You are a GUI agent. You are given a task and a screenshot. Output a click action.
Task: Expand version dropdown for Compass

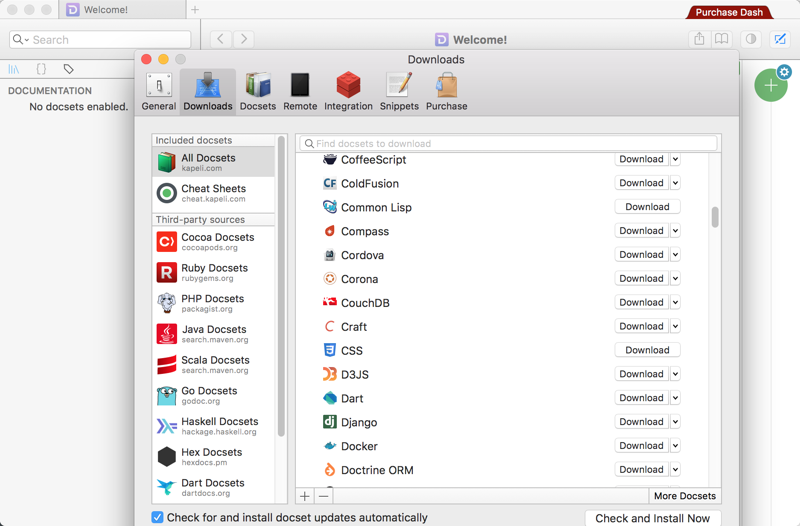675,231
